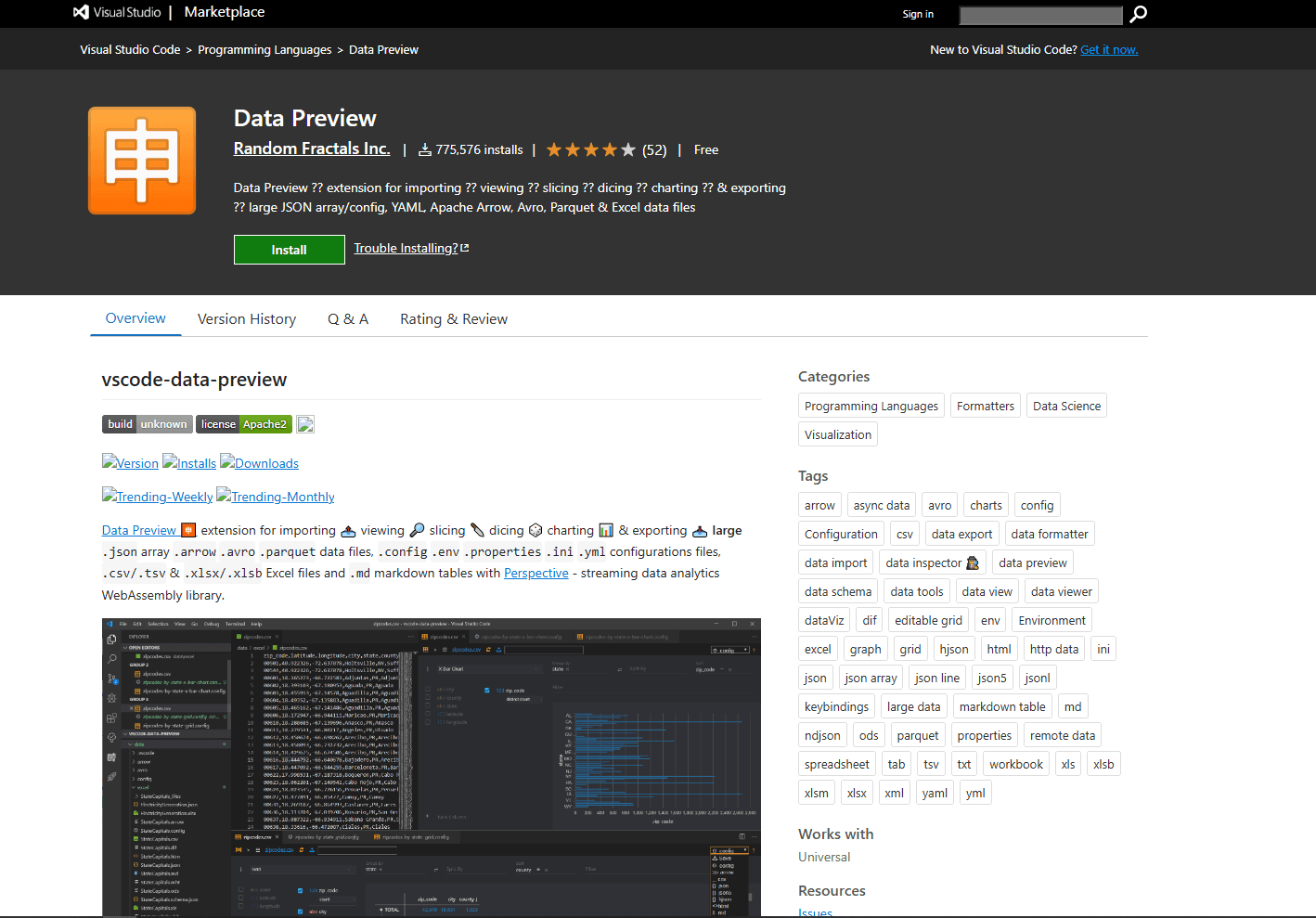The height and width of the screenshot is (918, 1316).
Task: Click the remote data tag
Action: [x=1063, y=735]
